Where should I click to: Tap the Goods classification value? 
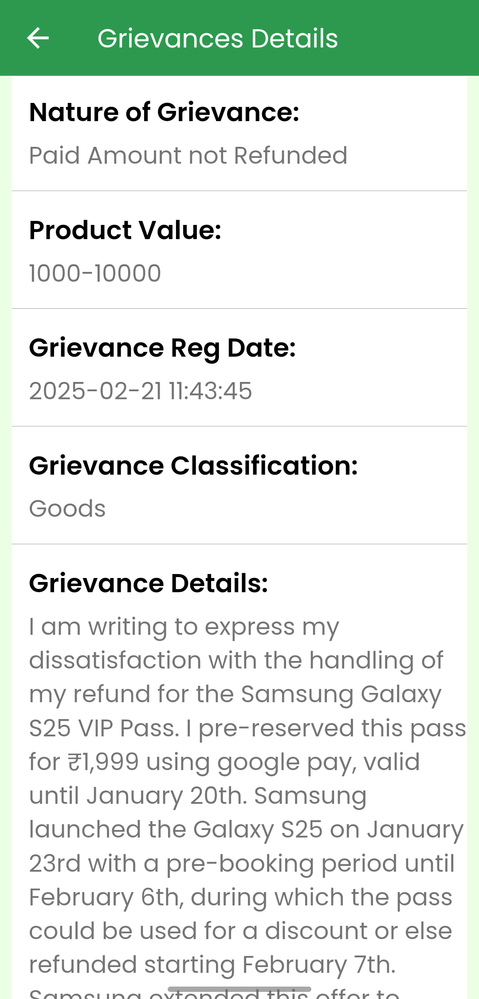pyautogui.click(x=68, y=508)
